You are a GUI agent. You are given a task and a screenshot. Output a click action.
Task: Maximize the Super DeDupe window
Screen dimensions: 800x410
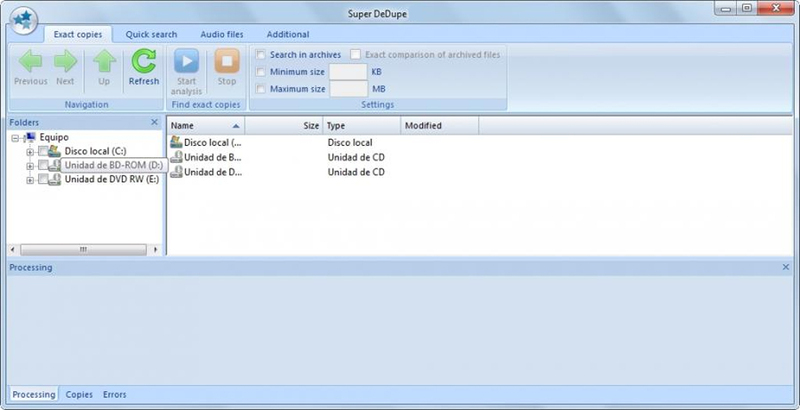point(747,8)
